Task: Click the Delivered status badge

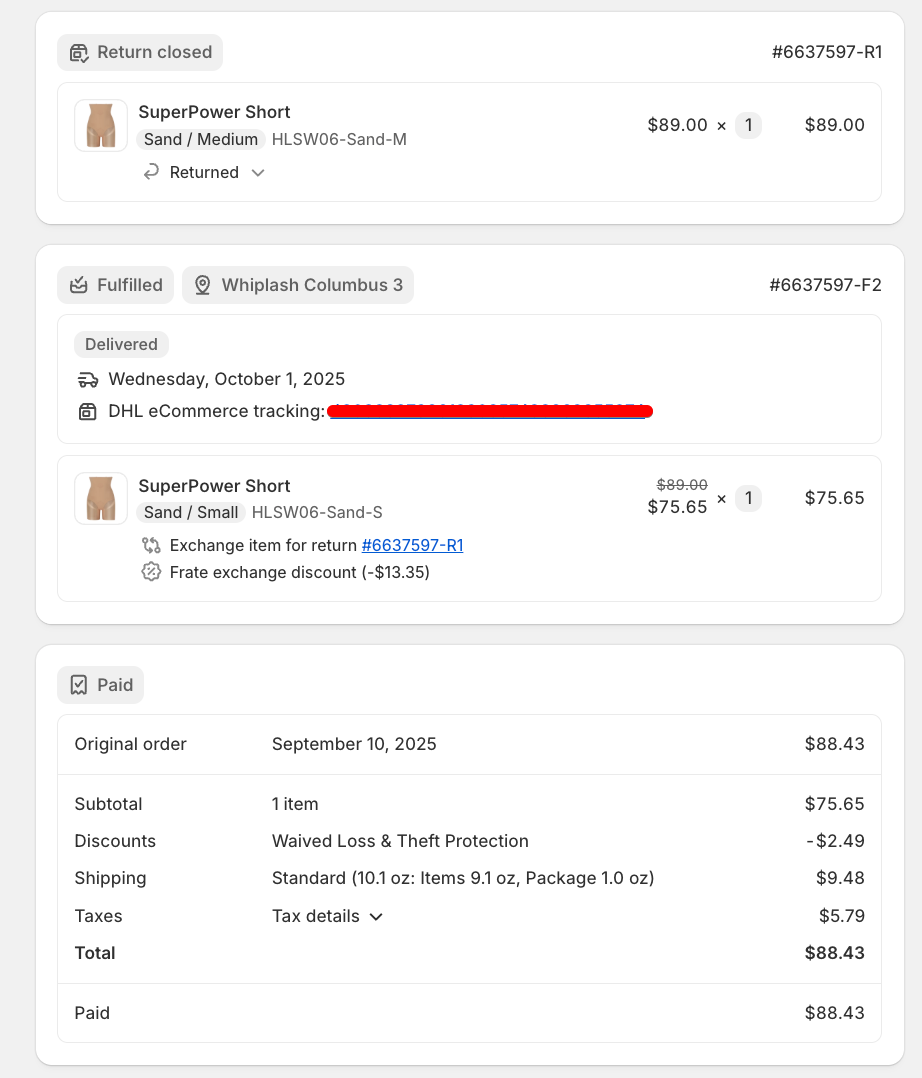Action: point(121,344)
